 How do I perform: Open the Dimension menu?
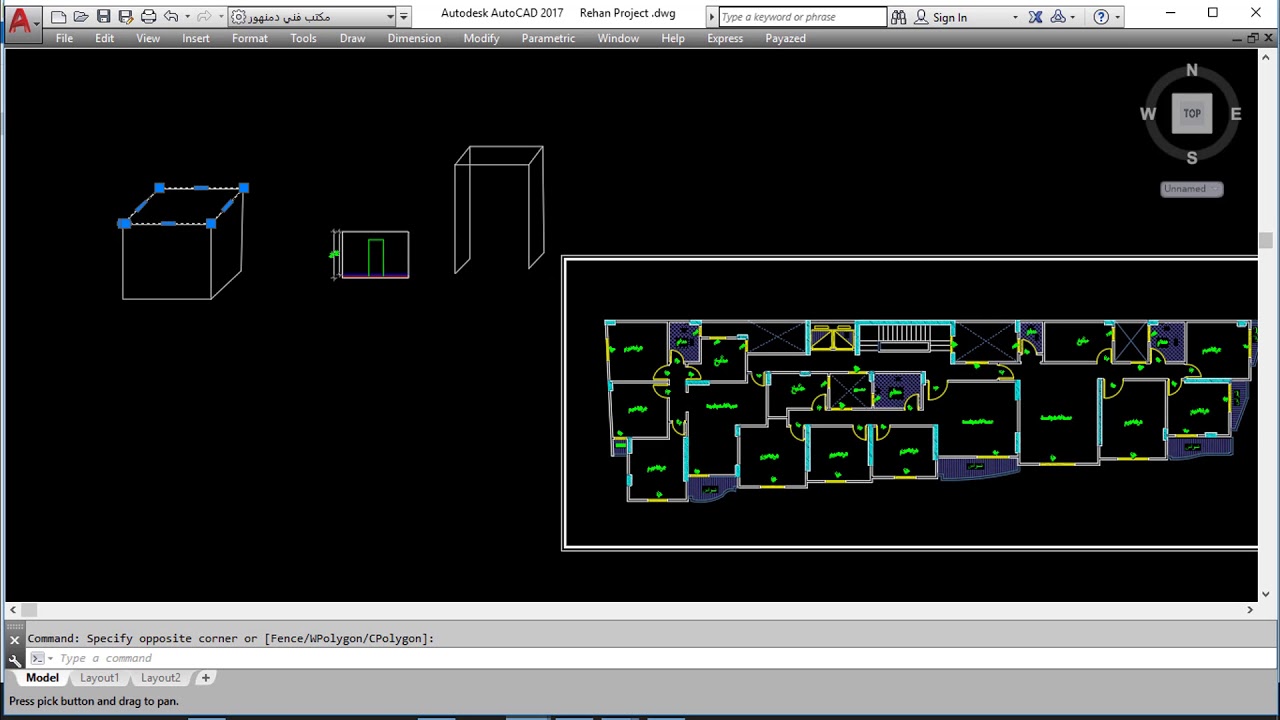coord(414,38)
